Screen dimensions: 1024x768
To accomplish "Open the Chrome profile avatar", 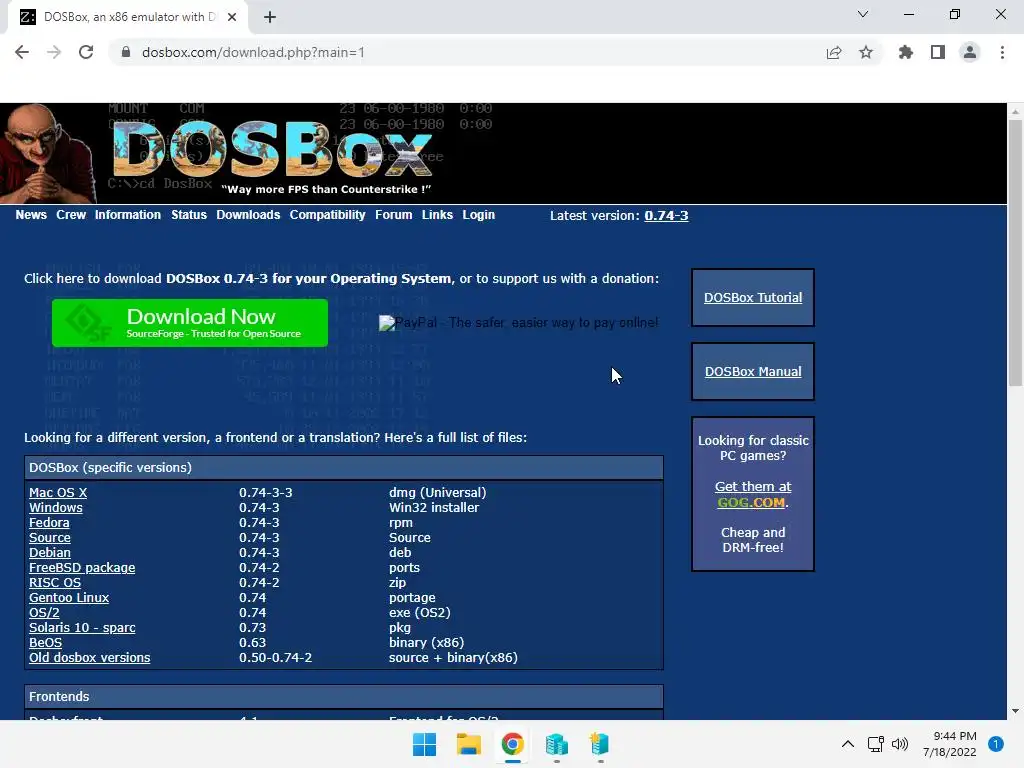I will click(970, 52).
